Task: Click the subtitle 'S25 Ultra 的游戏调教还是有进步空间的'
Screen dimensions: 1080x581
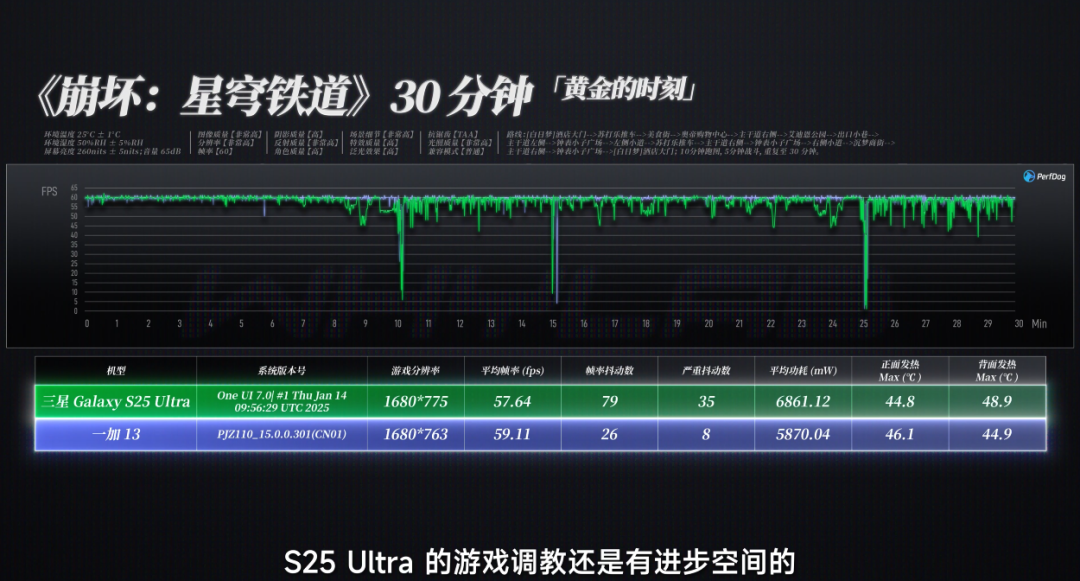Action: [x=540, y=562]
